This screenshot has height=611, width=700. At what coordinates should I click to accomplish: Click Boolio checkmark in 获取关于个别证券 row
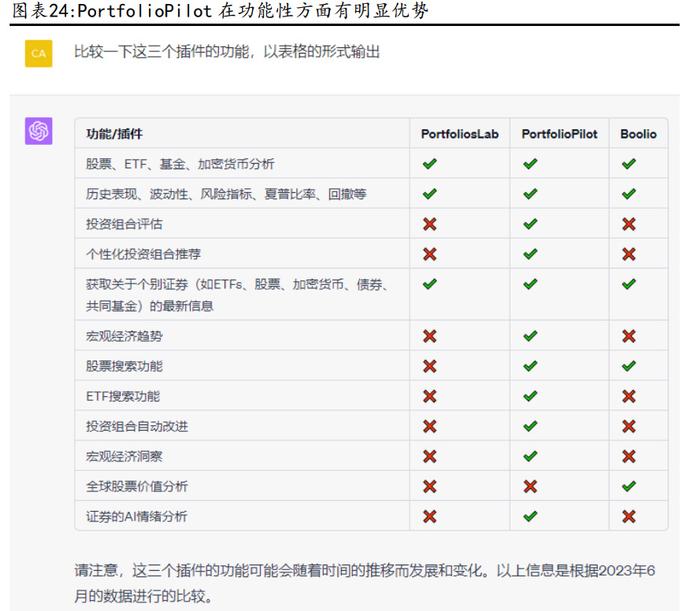[x=629, y=284]
